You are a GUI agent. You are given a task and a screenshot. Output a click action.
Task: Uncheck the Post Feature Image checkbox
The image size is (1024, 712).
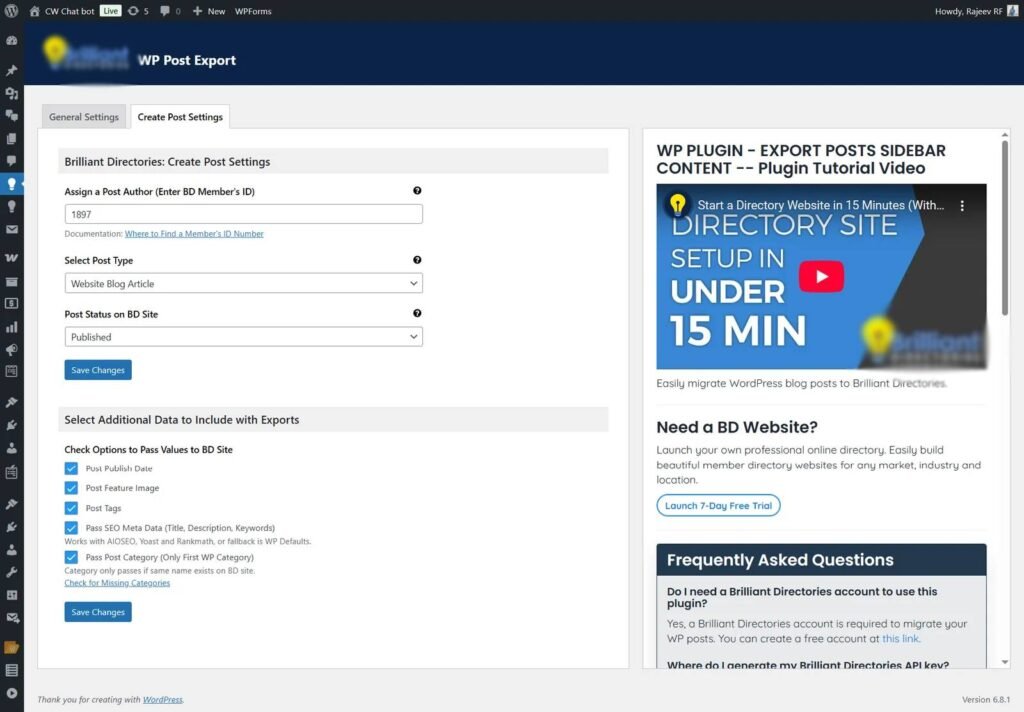71,488
